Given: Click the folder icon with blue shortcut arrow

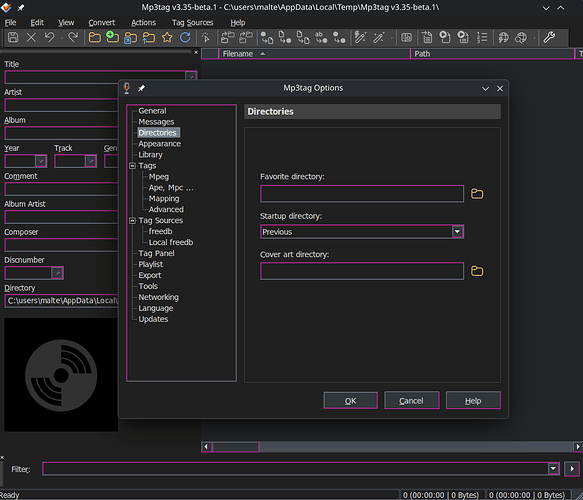Looking at the screenshot, I should pyautogui.click(x=131, y=38).
